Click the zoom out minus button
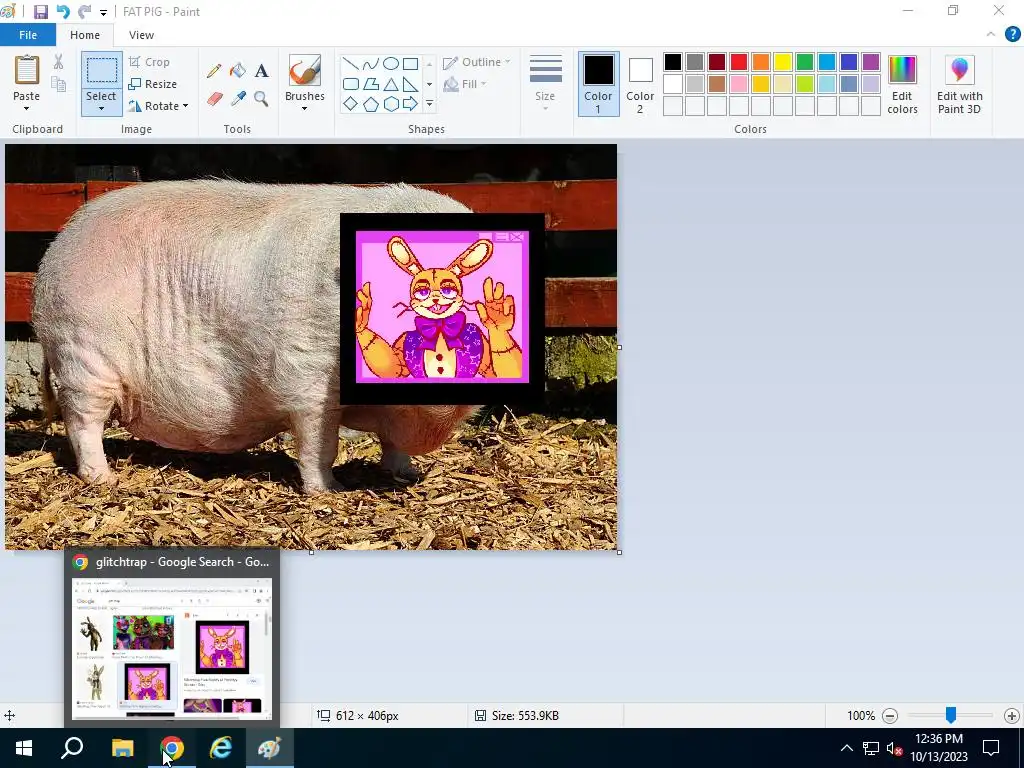 point(889,716)
